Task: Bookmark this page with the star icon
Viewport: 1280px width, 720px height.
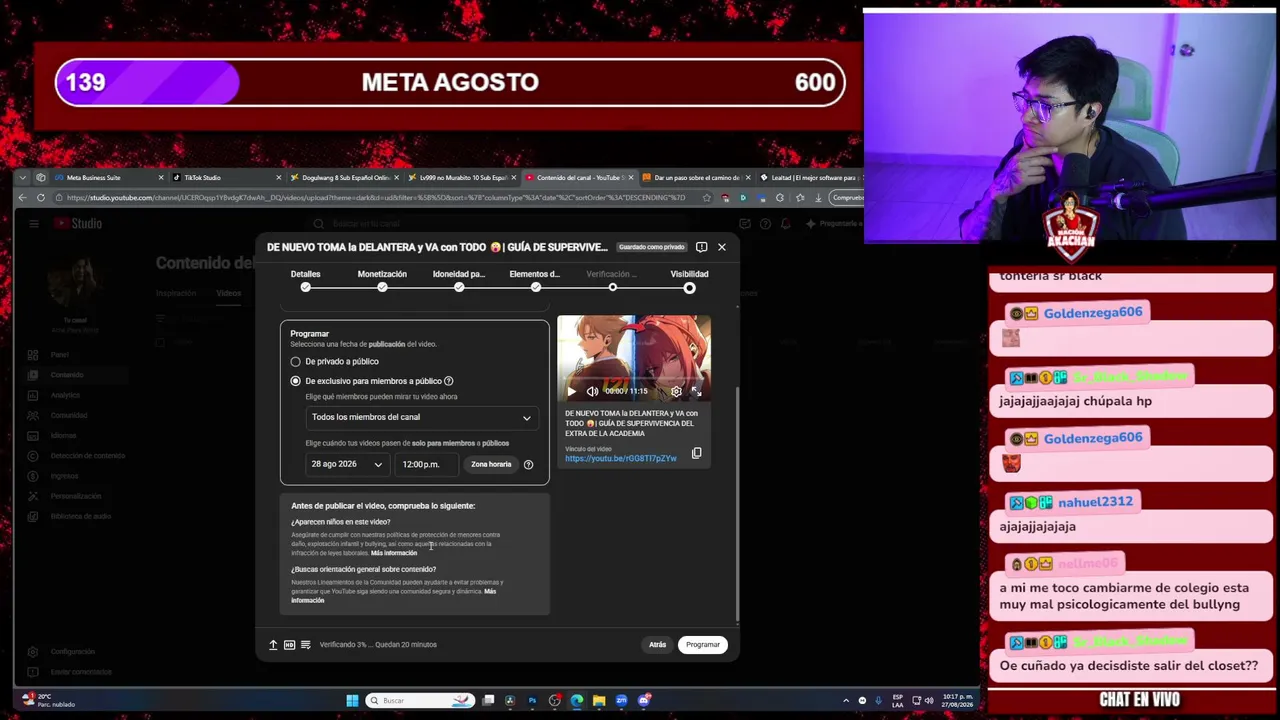Action: click(x=707, y=198)
